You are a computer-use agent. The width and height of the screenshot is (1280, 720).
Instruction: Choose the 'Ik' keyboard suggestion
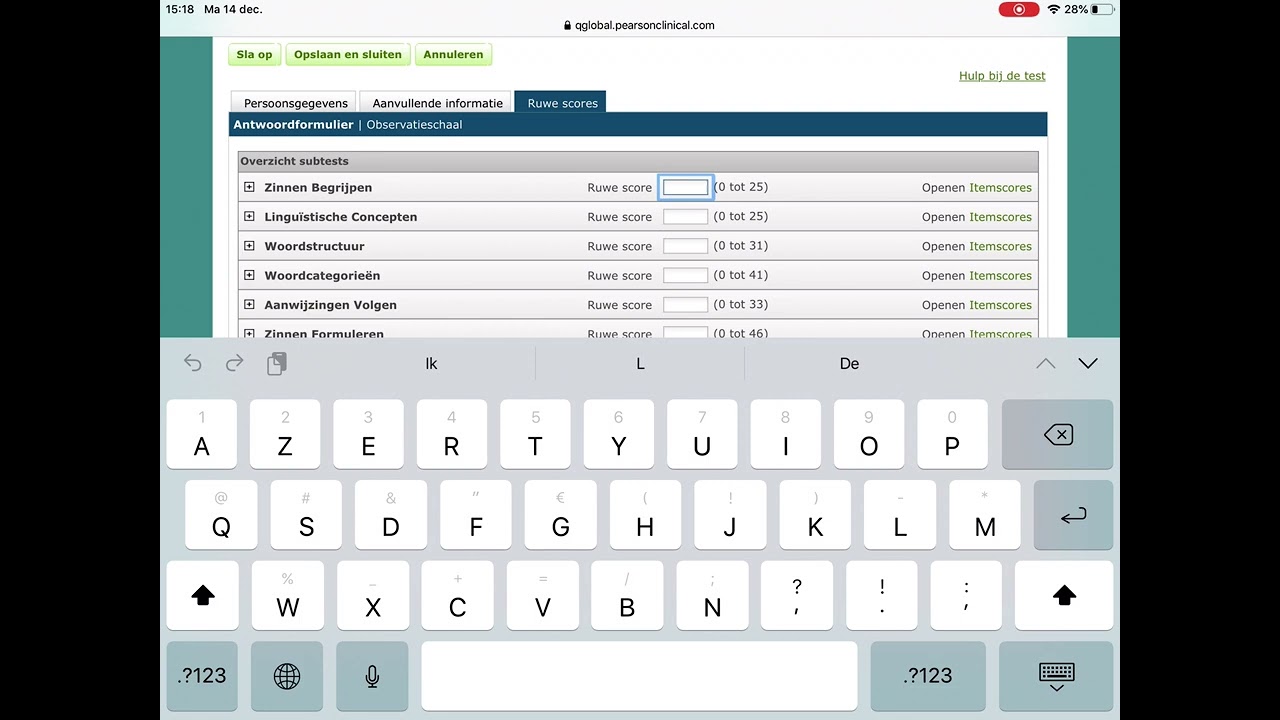[x=431, y=364]
